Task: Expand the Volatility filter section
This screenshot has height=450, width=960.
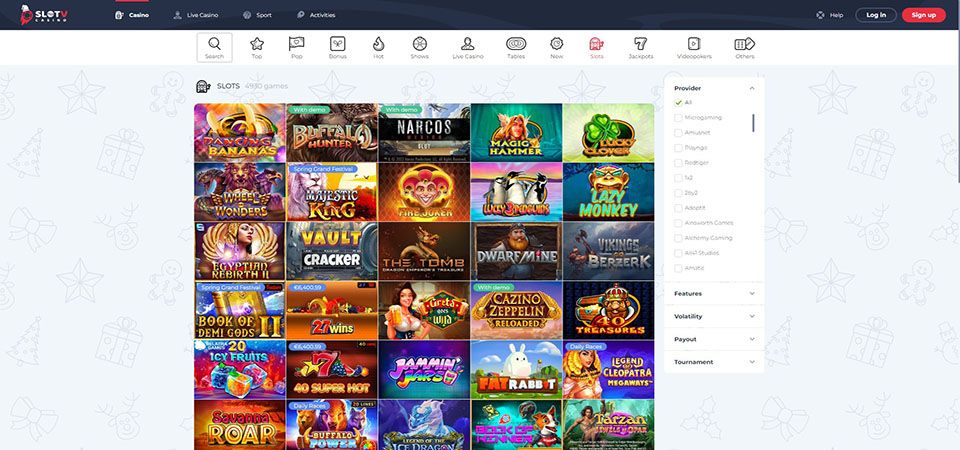Action: tap(714, 317)
